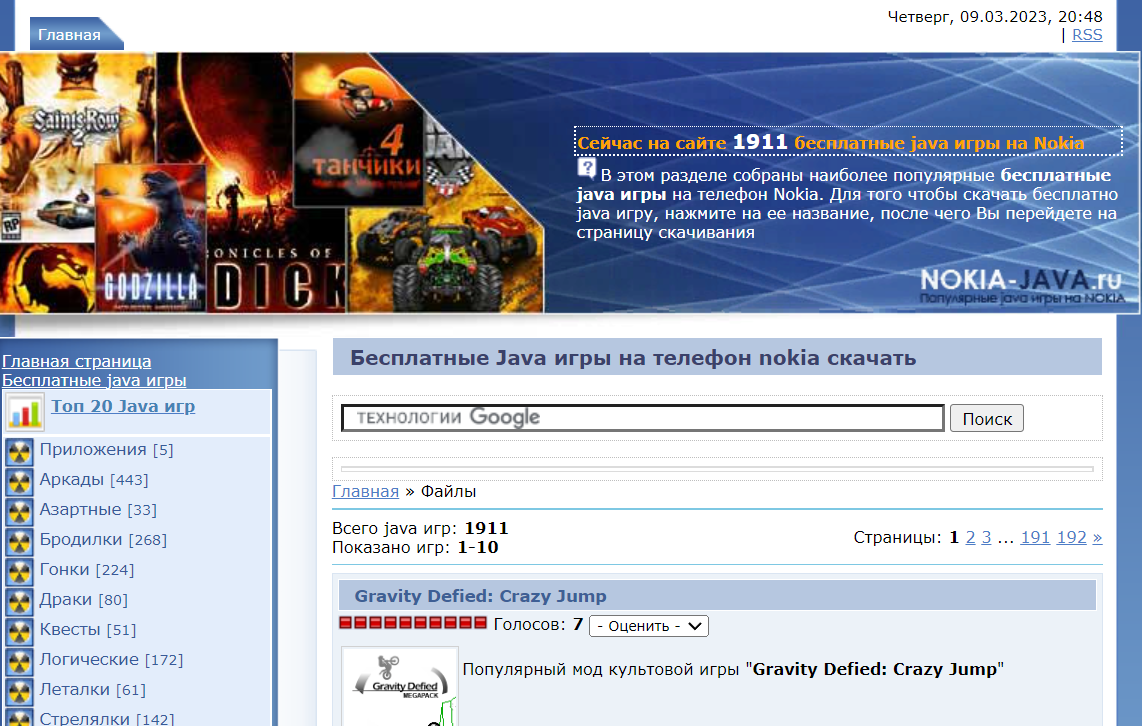Click the » next page arrow
Image resolution: width=1142 pixels, height=726 pixels.
pos(1098,537)
